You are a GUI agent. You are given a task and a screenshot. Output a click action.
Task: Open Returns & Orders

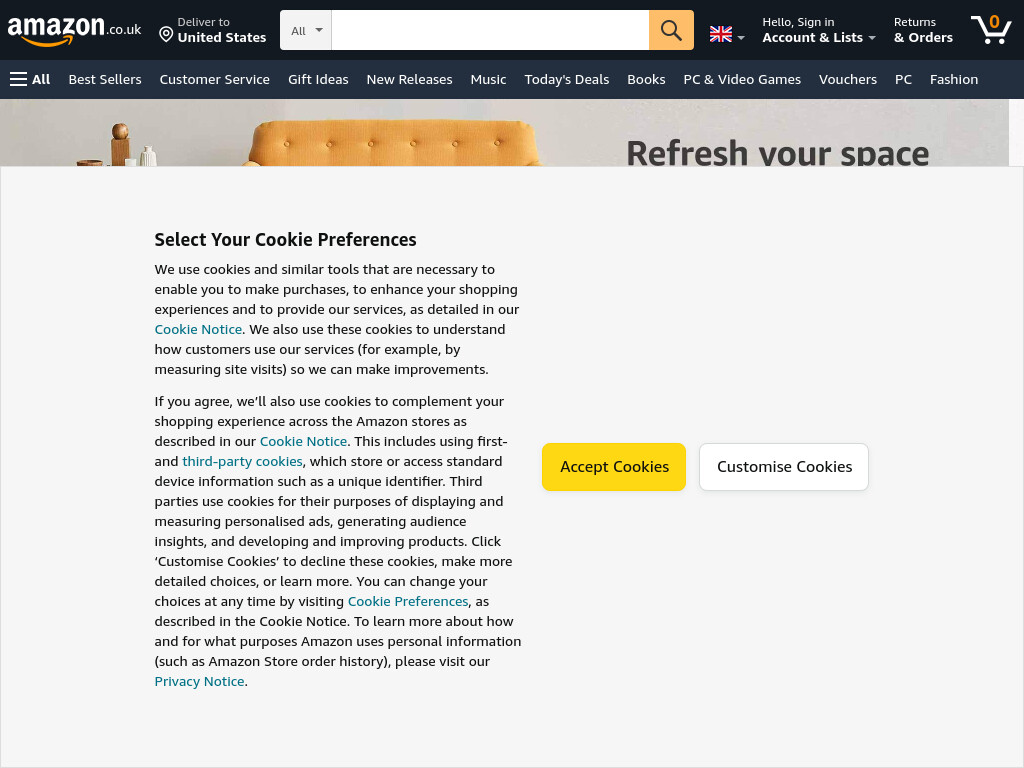[923, 30]
